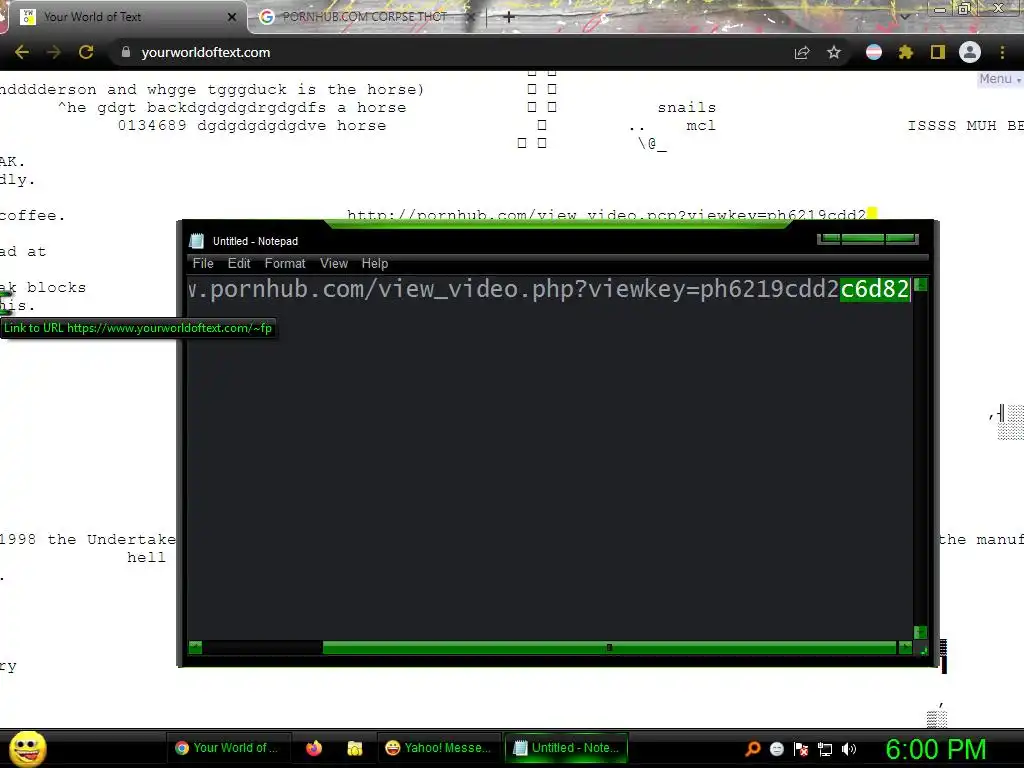Open the smiley face Start button
Image resolution: width=1024 pixels, height=768 pixels.
(28, 748)
